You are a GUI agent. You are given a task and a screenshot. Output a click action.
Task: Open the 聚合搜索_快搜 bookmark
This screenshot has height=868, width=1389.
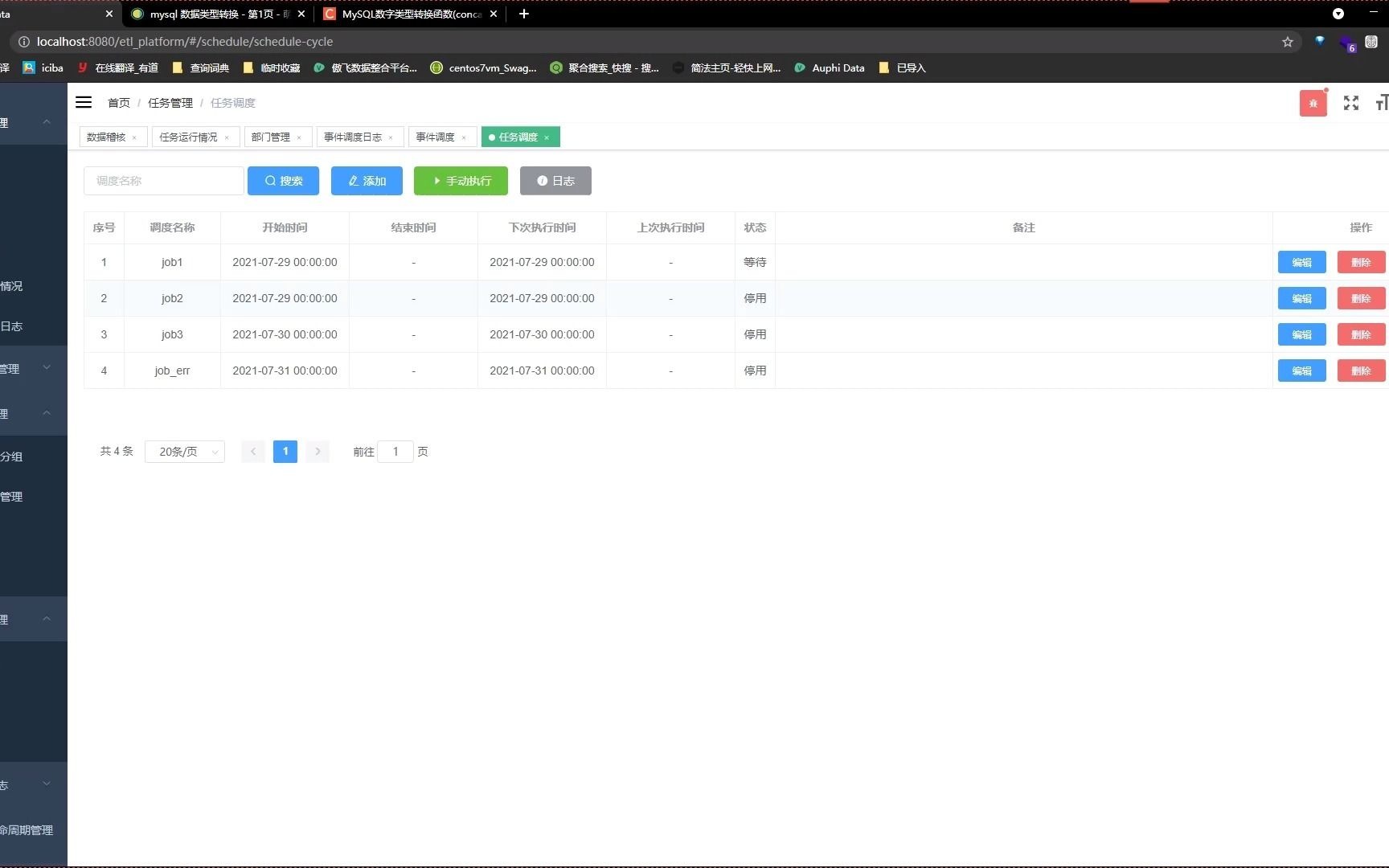[x=604, y=68]
